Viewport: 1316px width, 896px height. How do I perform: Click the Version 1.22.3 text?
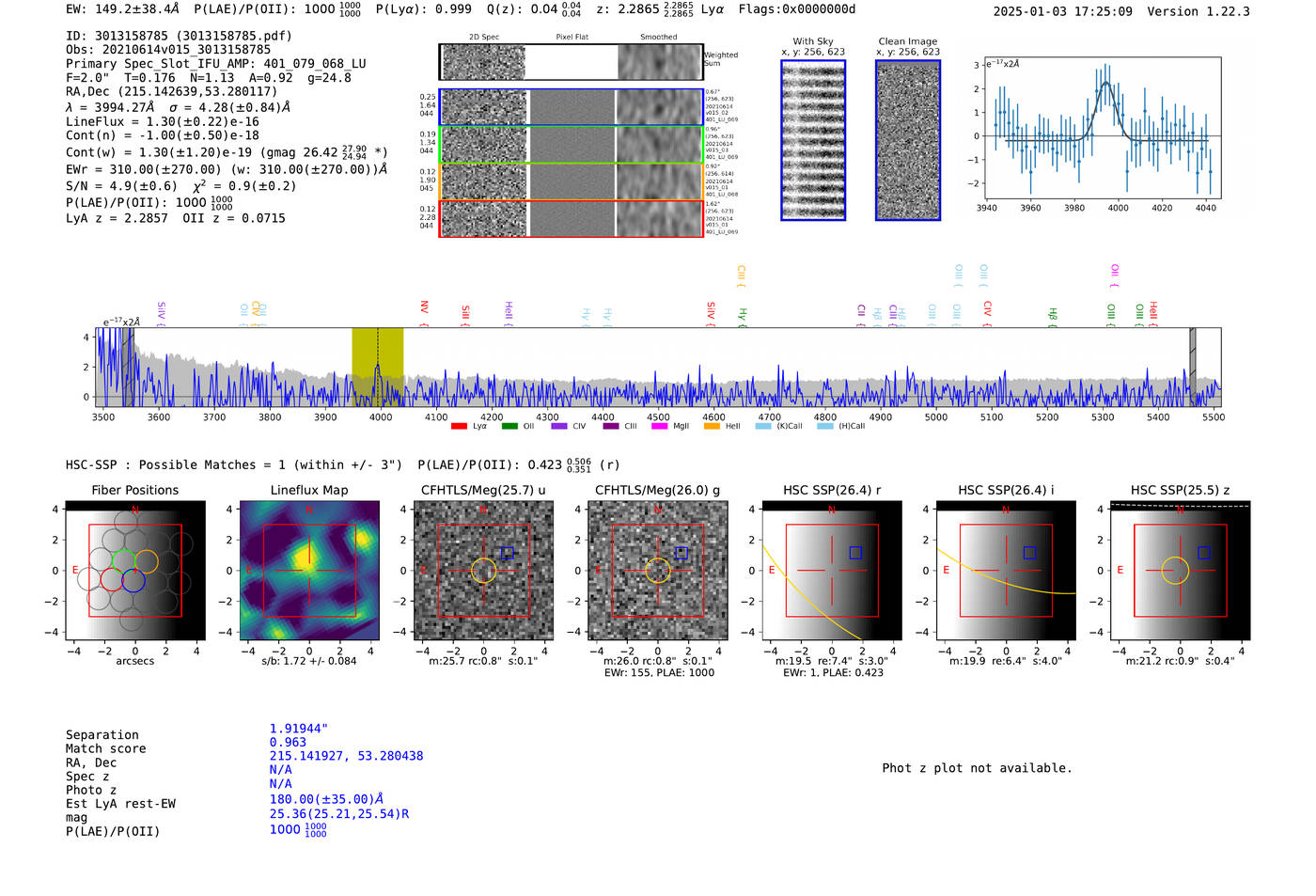1198,11
